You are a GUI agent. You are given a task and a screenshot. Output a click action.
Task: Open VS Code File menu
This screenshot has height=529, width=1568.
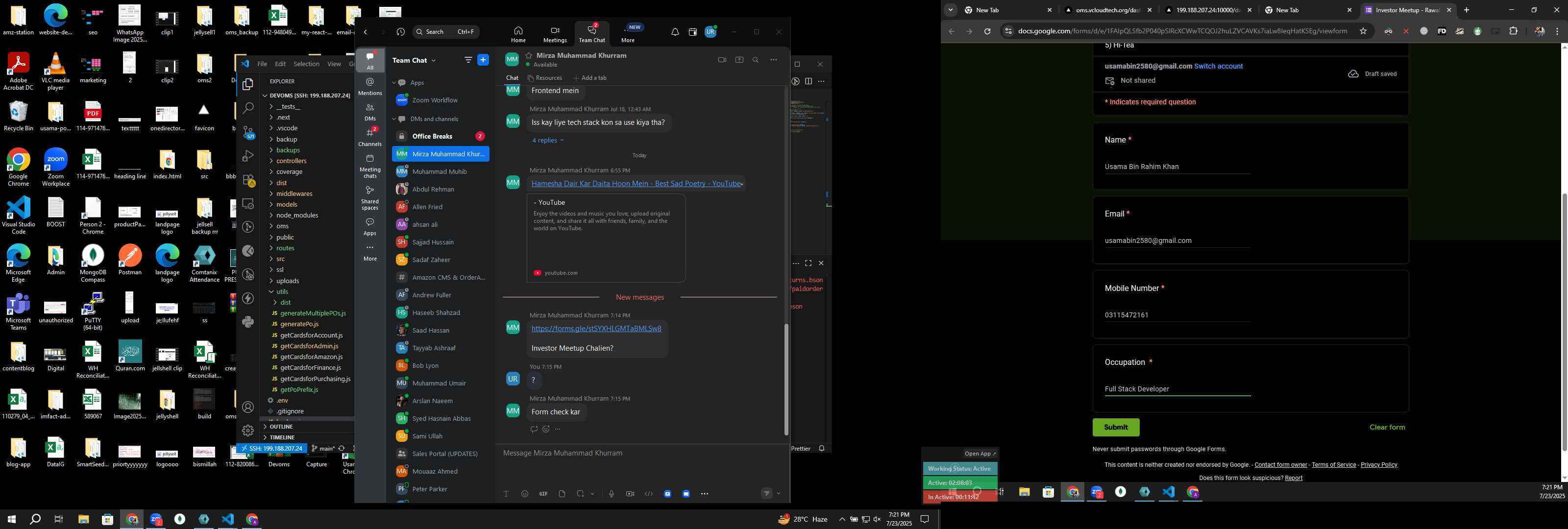262,64
